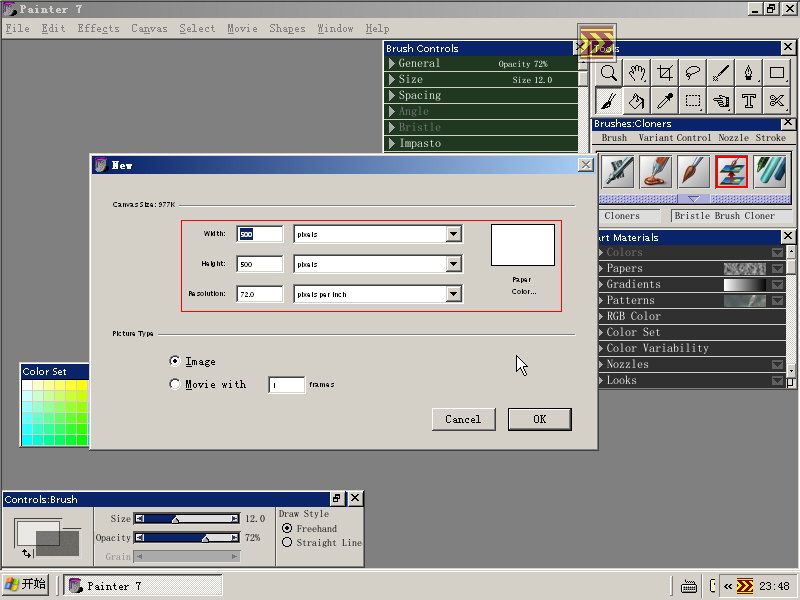Choose the Scissors tool
Image resolution: width=800 pixels, height=600 pixels.
coord(777,101)
